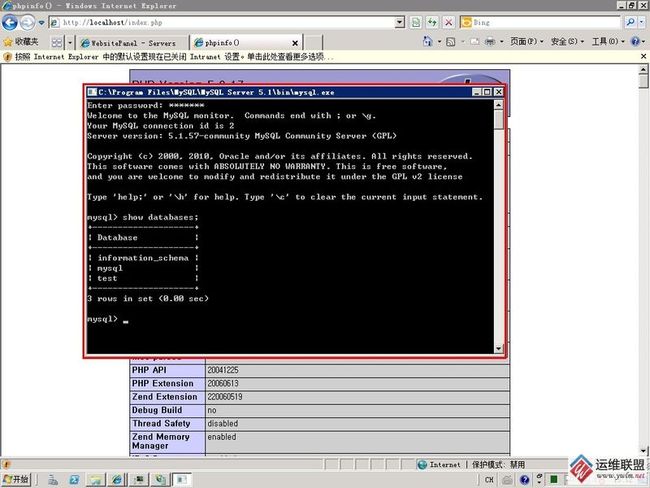650x488 pixels.
Task: Minimize the mysql.exe console window
Action: coord(476,92)
